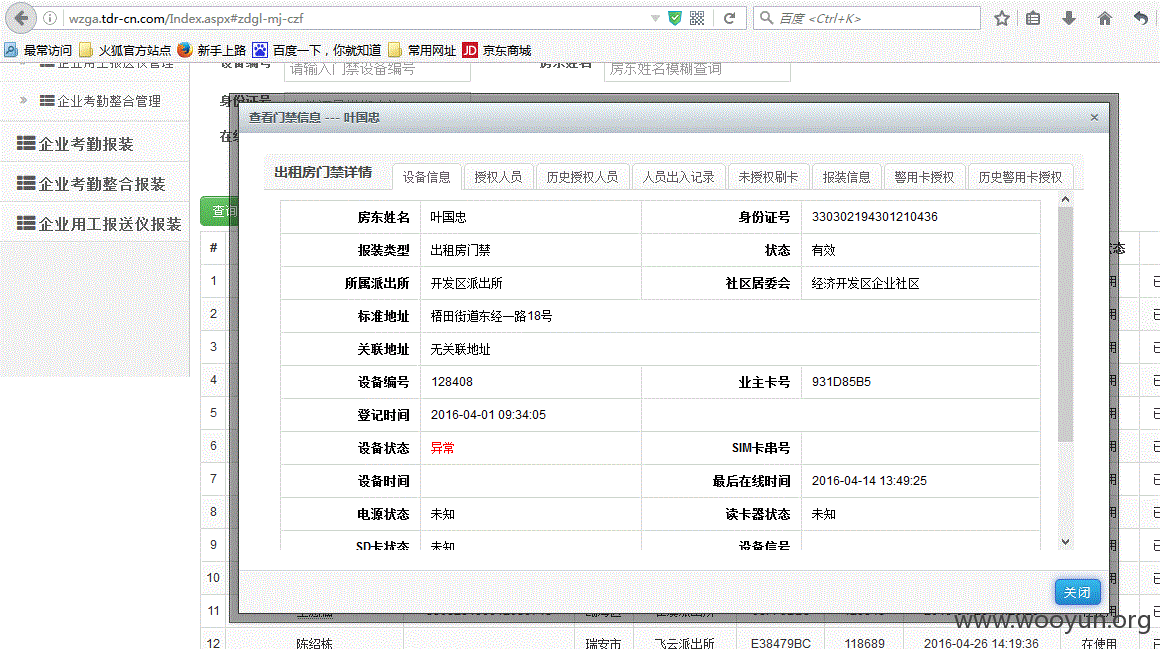
Task: Reload the page with refresh icon
Action: (x=729, y=19)
